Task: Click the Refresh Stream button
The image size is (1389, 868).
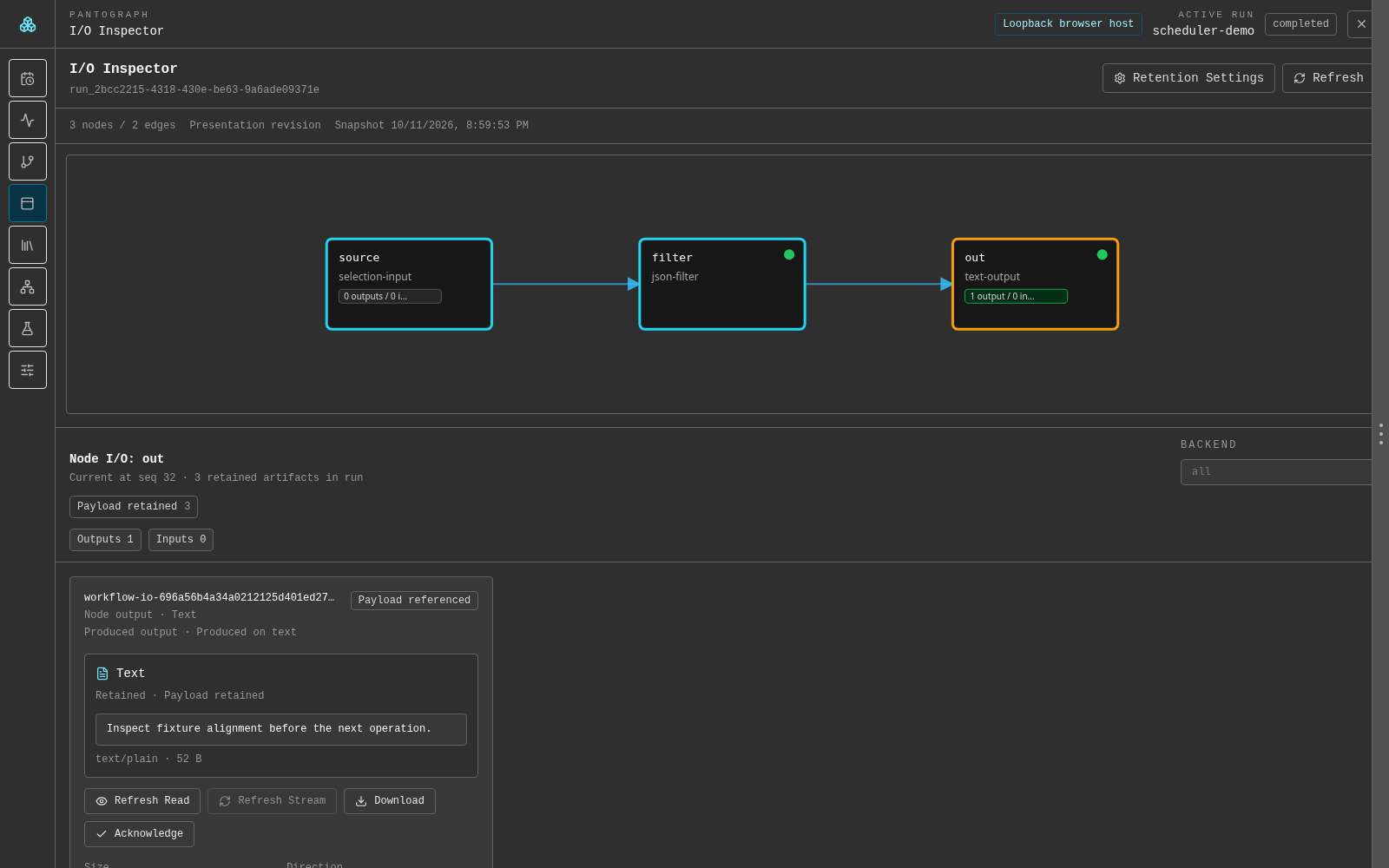Action: click(272, 801)
